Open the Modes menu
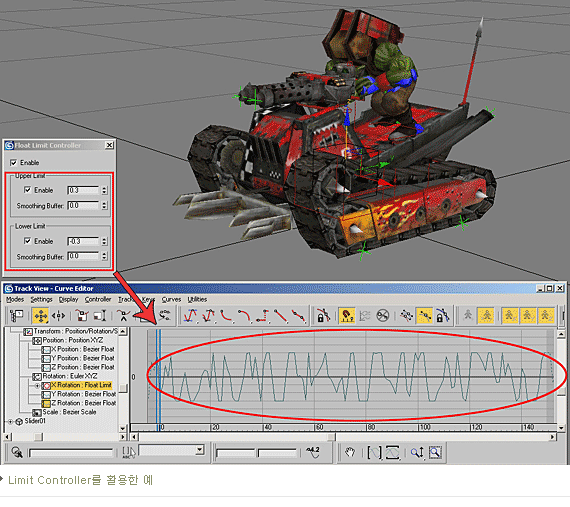The width and height of the screenshot is (570, 507). coord(15,299)
